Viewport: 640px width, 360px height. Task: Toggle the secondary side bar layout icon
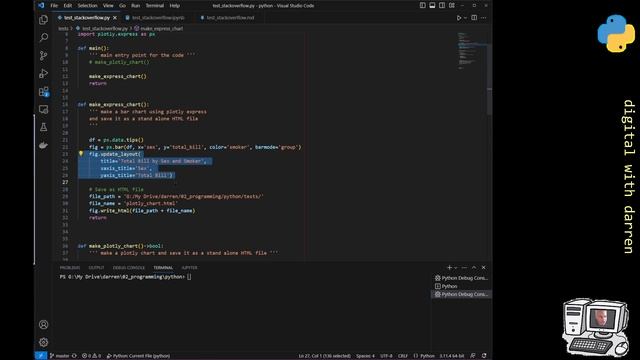(442, 6)
